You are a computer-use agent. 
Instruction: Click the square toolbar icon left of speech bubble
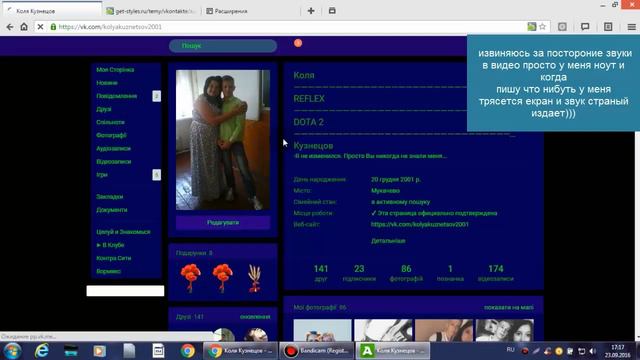(562, 27)
